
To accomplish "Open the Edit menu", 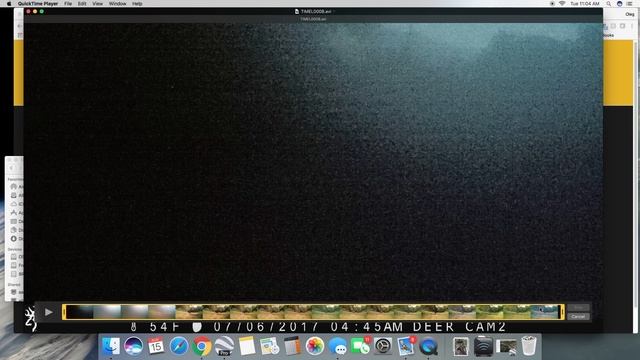I will (82, 4).
